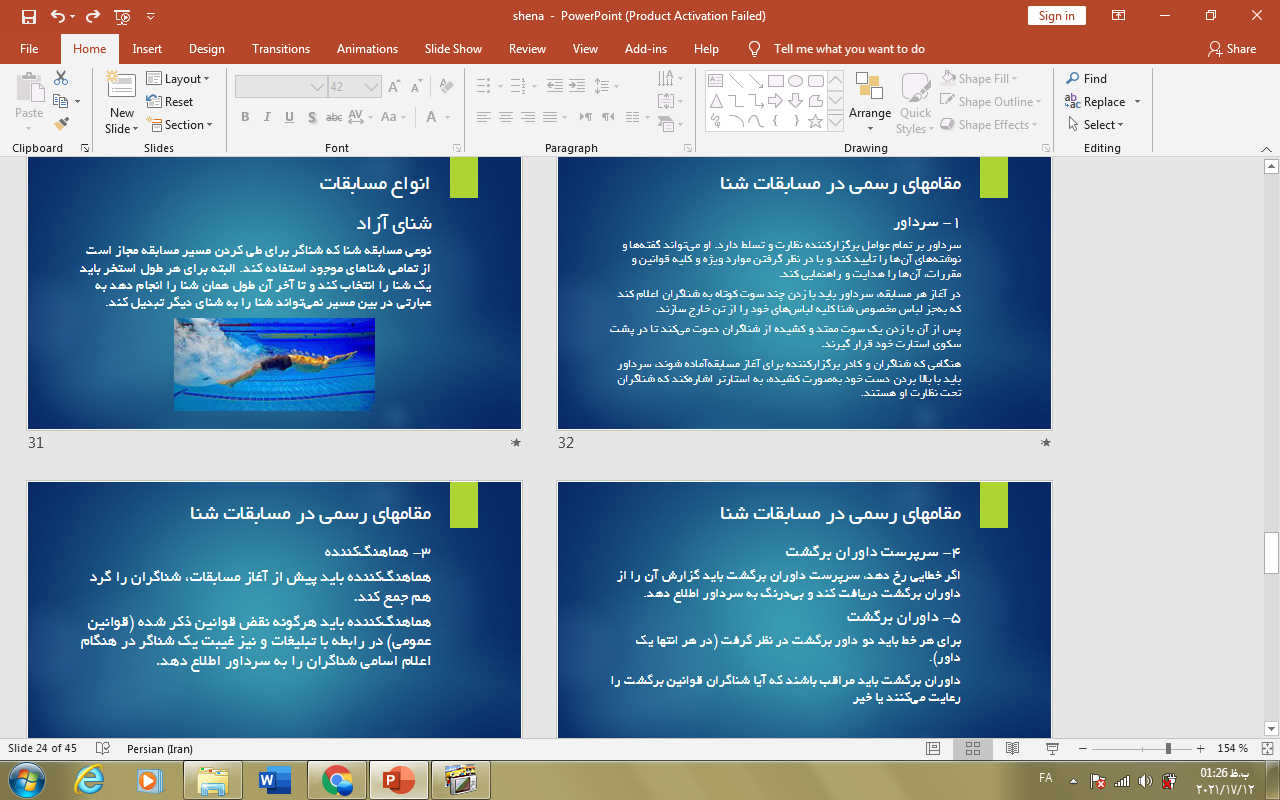
Task: Toggle Underline formatting
Action: pyautogui.click(x=290, y=117)
